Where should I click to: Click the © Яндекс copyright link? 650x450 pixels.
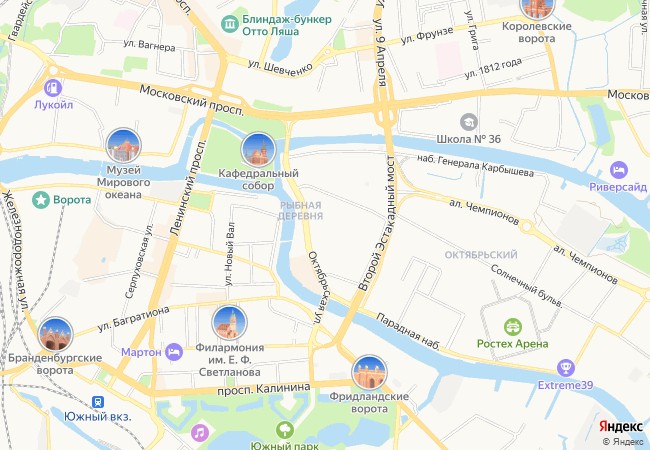(x=623, y=442)
